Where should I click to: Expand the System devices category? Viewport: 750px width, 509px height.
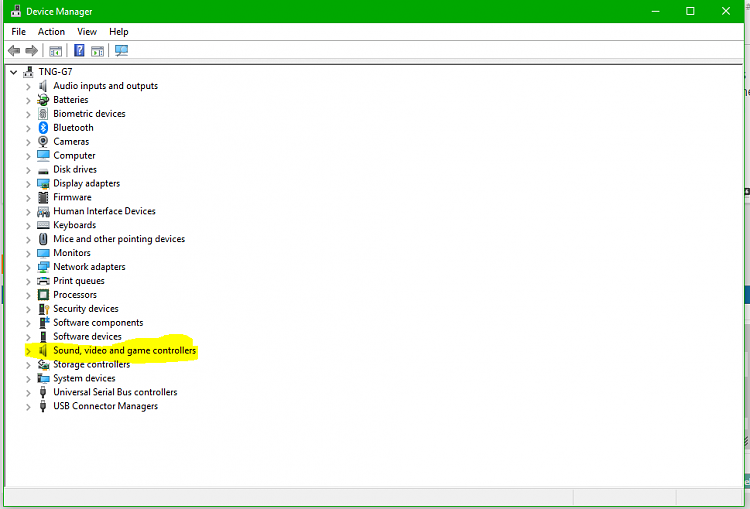[x=28, y=379]
